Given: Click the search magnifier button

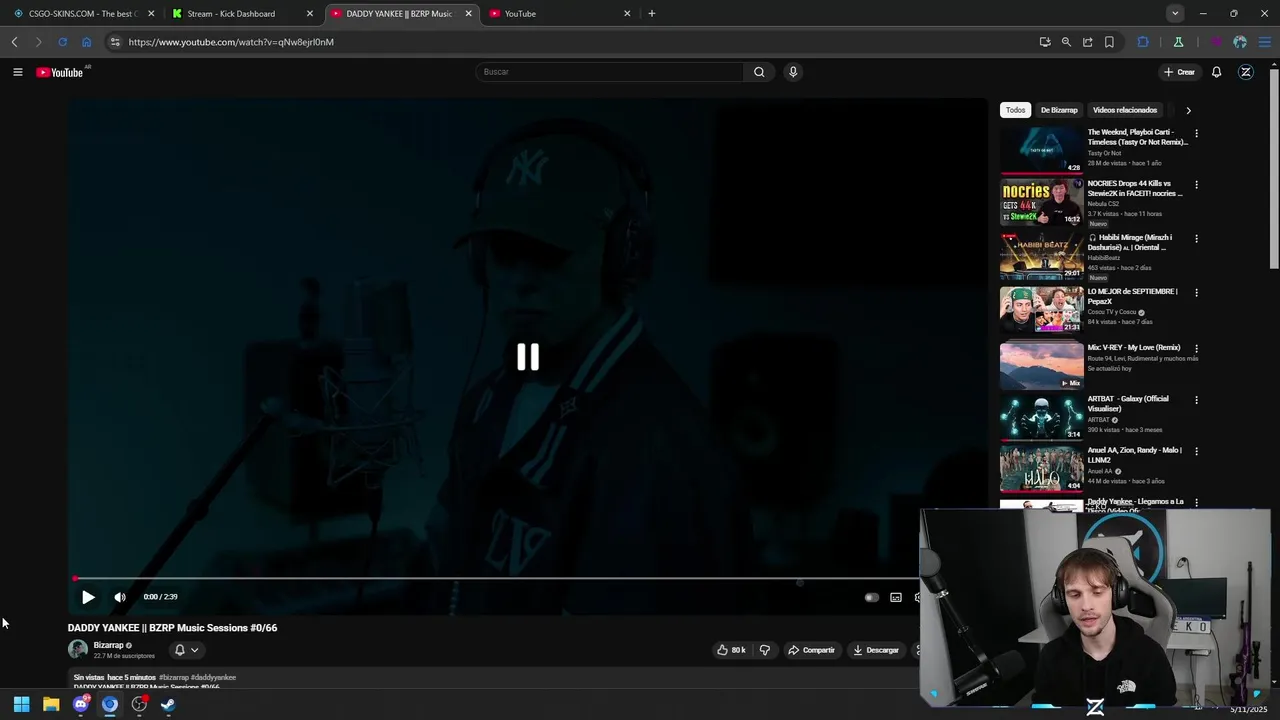Looking at the screenshot, I should coord(759,72).
